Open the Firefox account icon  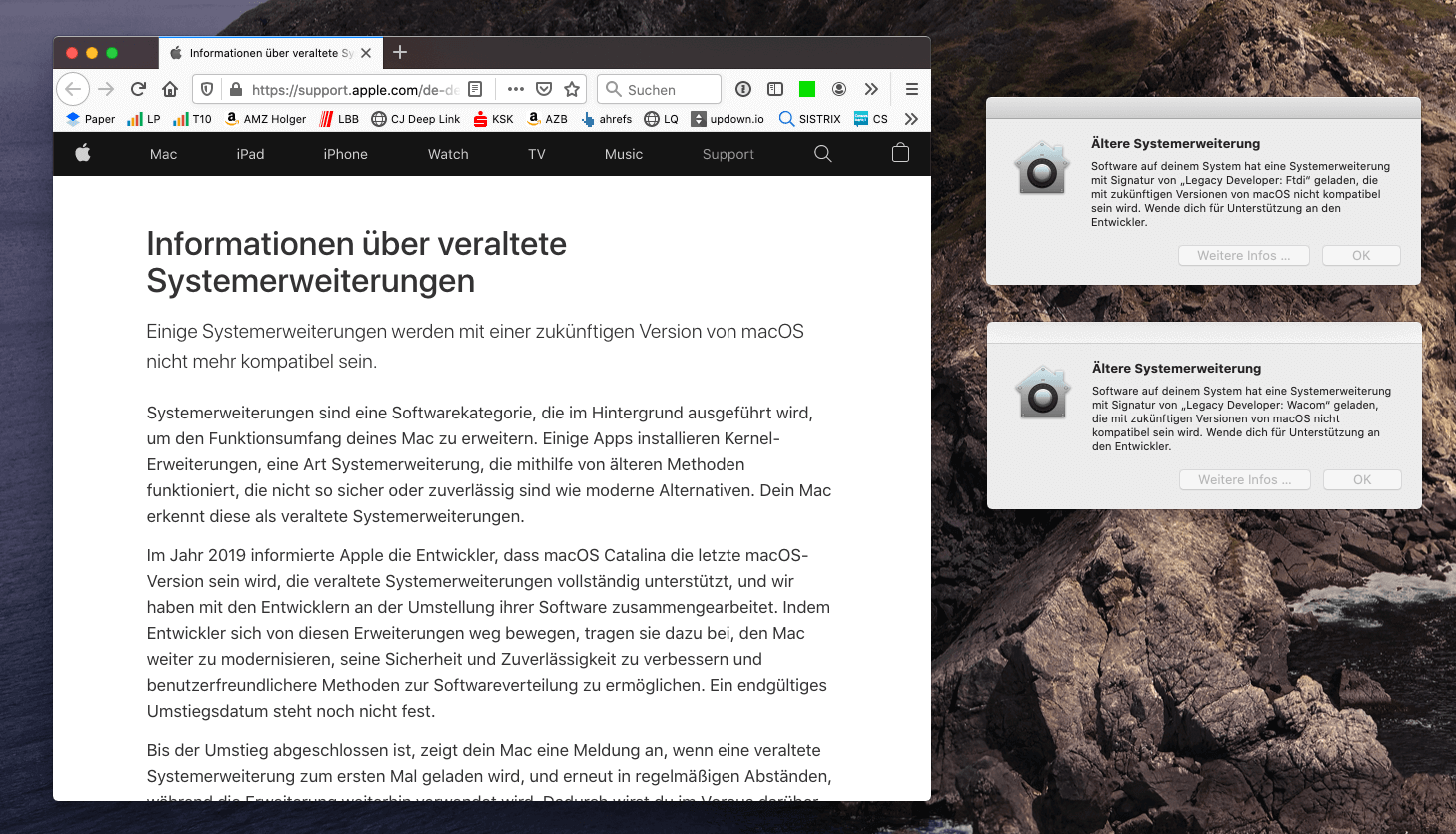[x=839, y=89]
